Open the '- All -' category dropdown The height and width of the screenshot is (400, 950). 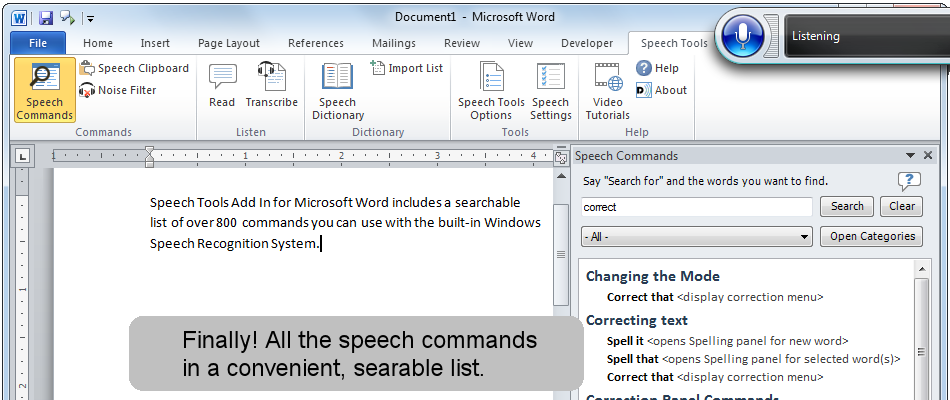pos(697,237)
